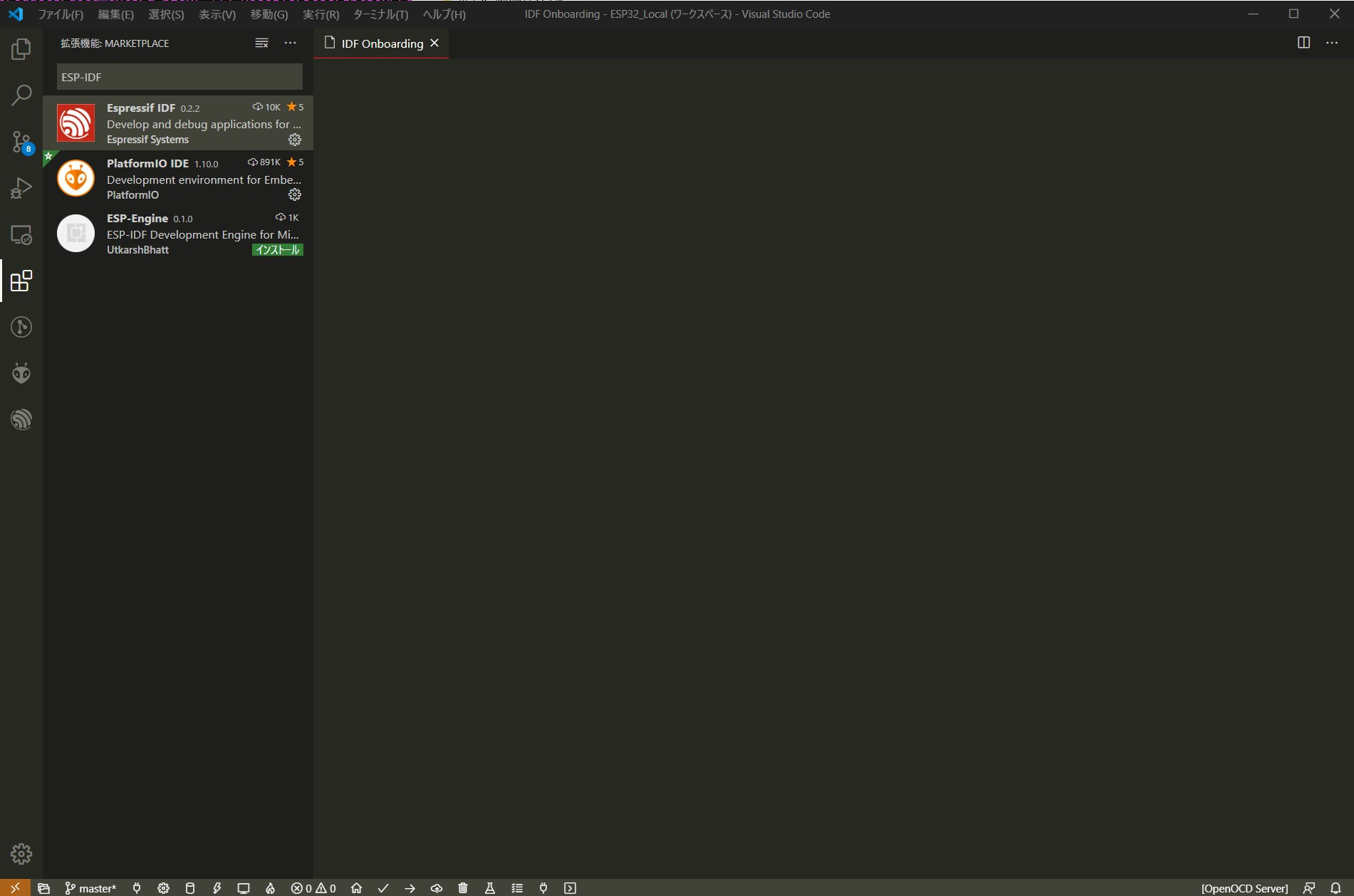Open the 編集(E) menu

point(115,14)
